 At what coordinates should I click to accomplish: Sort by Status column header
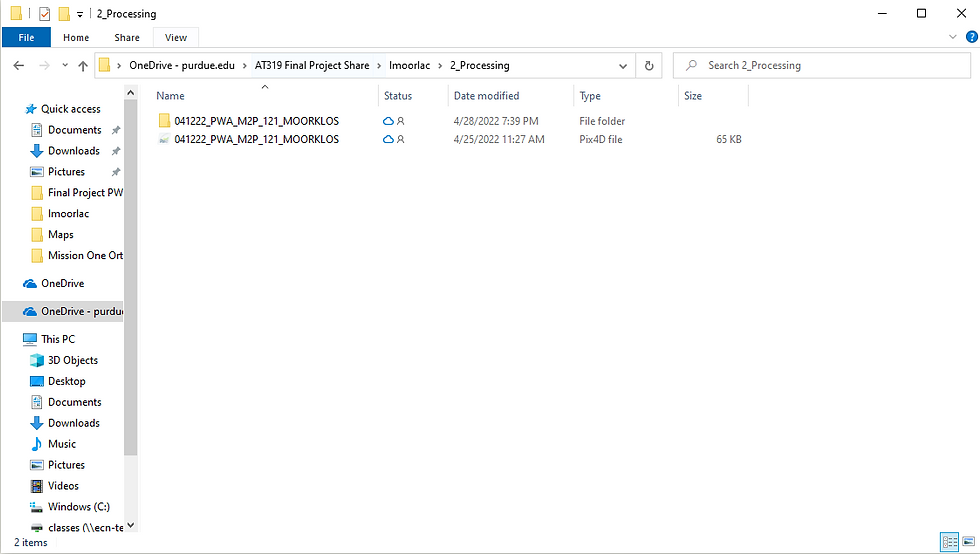(398, 96)
